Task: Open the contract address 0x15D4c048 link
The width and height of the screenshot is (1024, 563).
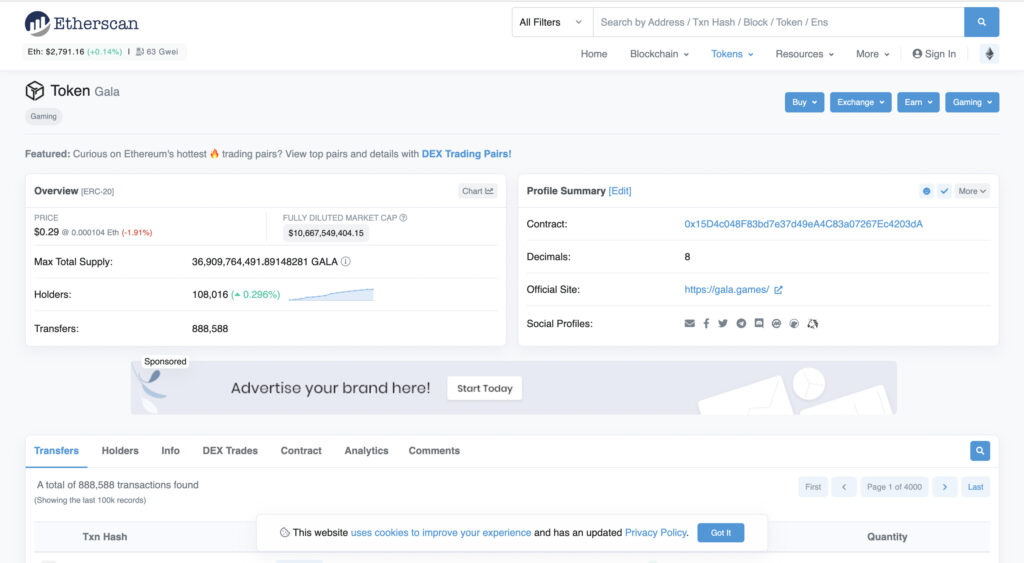Action: tap(803, 224)
